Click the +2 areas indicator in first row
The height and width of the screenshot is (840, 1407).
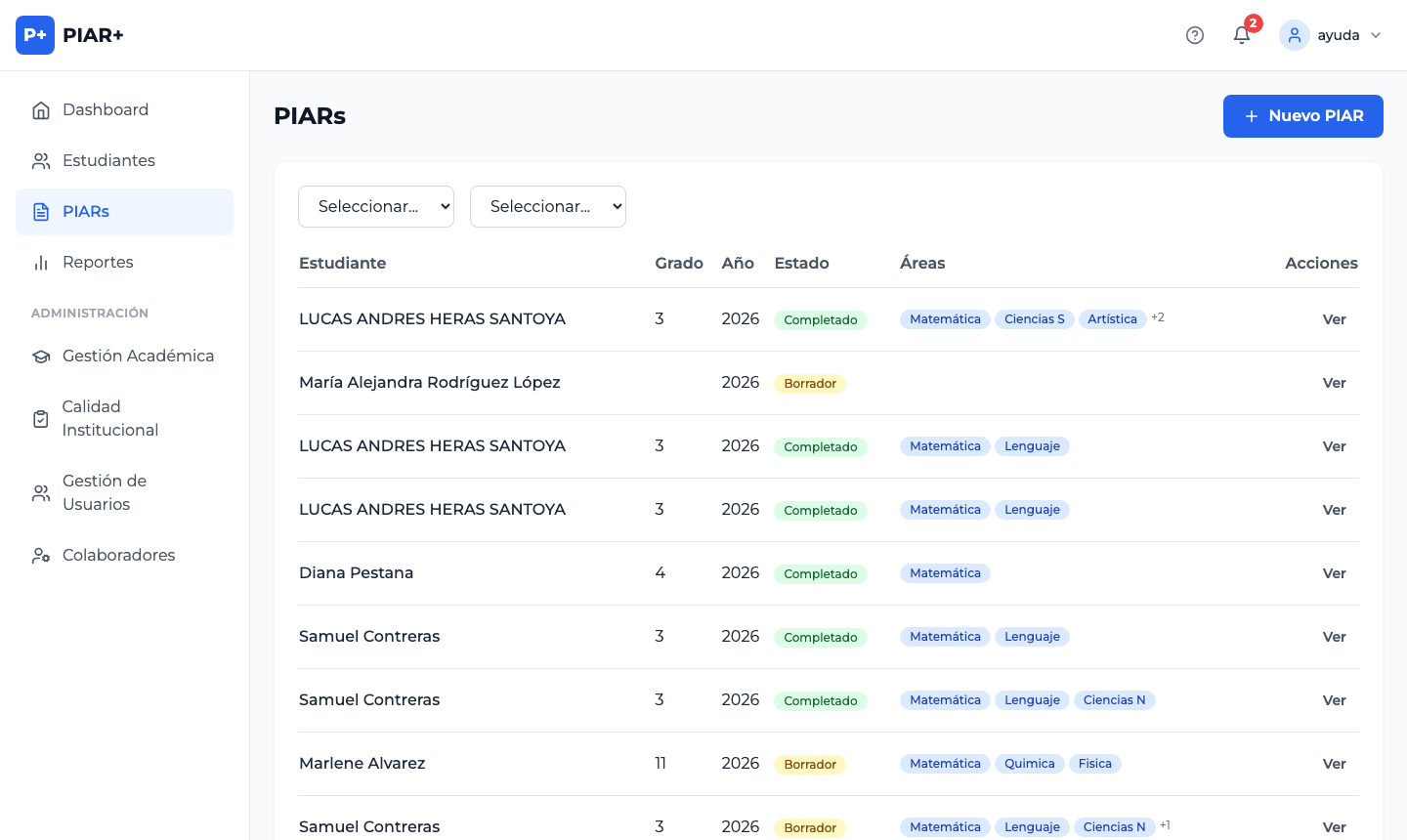point(1158,317)
